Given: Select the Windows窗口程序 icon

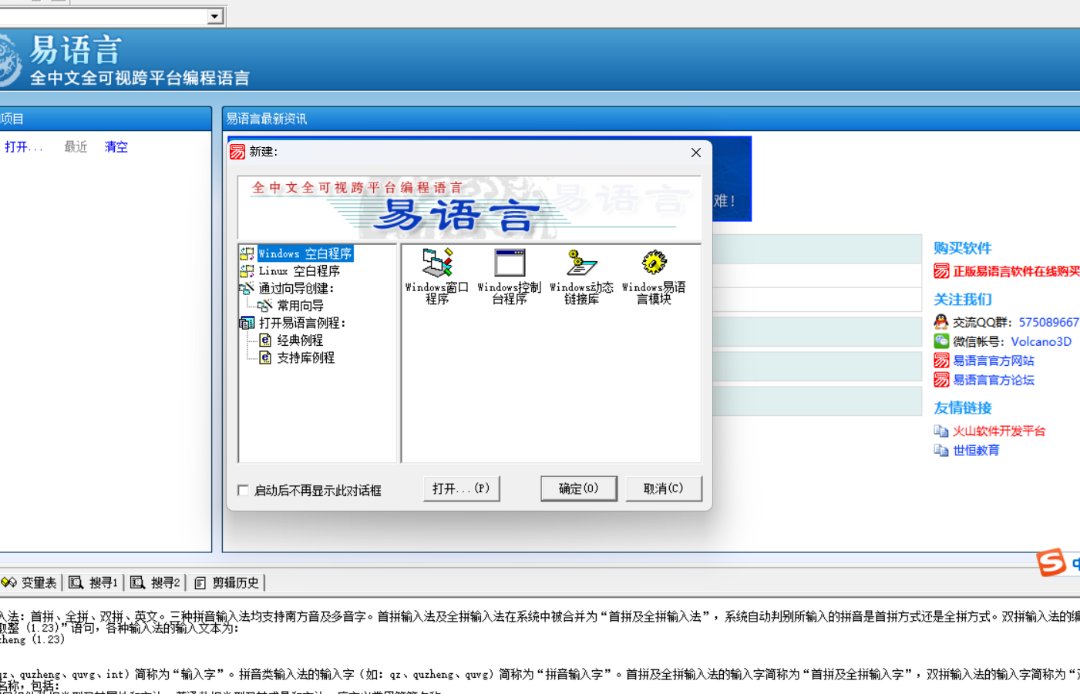Looking at the screenshot, I should 437,263.
